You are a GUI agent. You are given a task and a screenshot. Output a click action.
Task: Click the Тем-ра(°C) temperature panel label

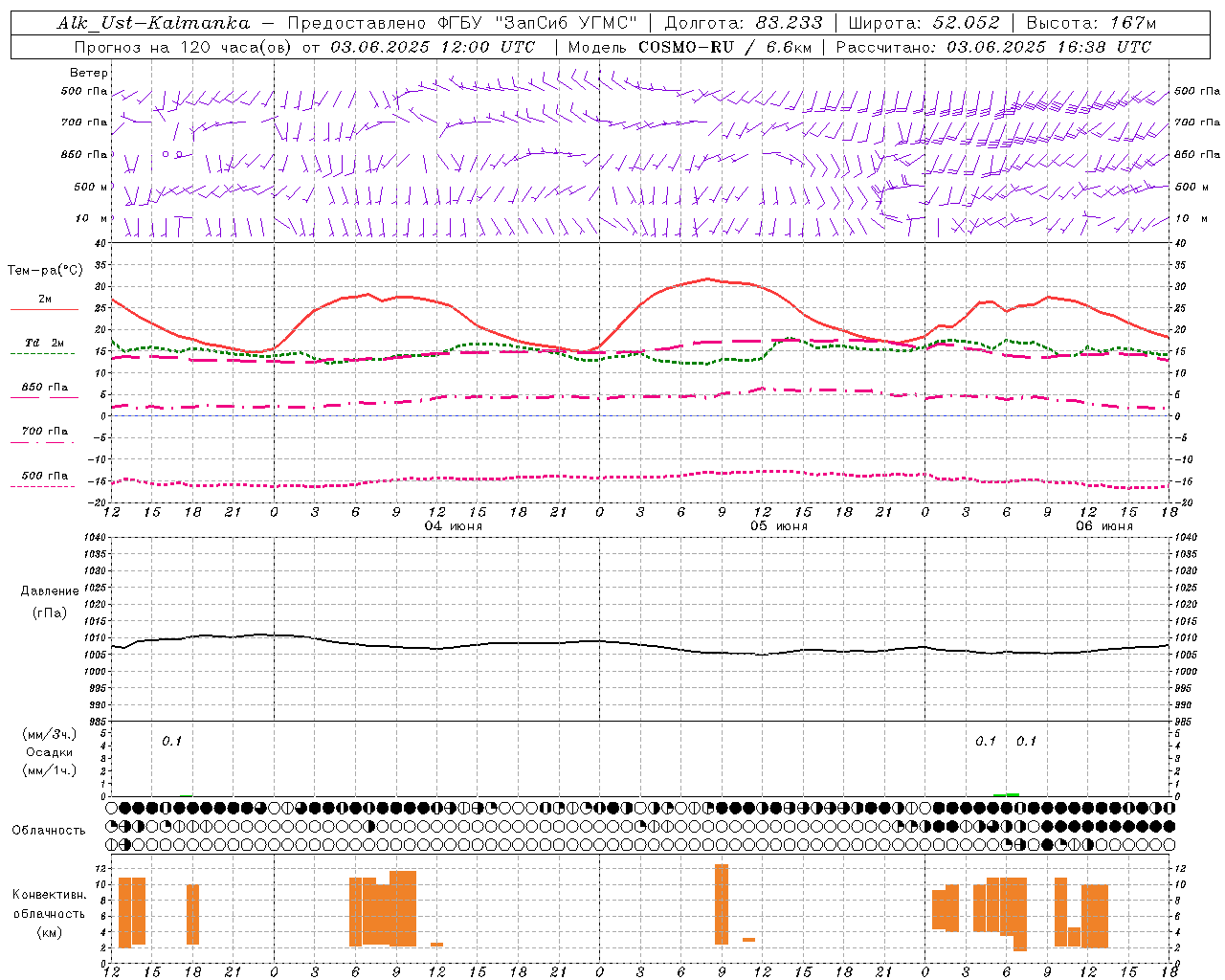click(45, 271)
